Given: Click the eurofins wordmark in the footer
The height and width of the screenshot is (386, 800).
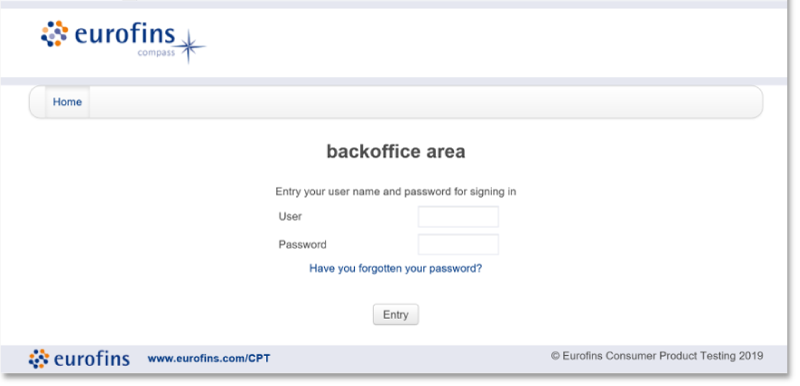Looking at the screenshot, I should click(91, 359).
